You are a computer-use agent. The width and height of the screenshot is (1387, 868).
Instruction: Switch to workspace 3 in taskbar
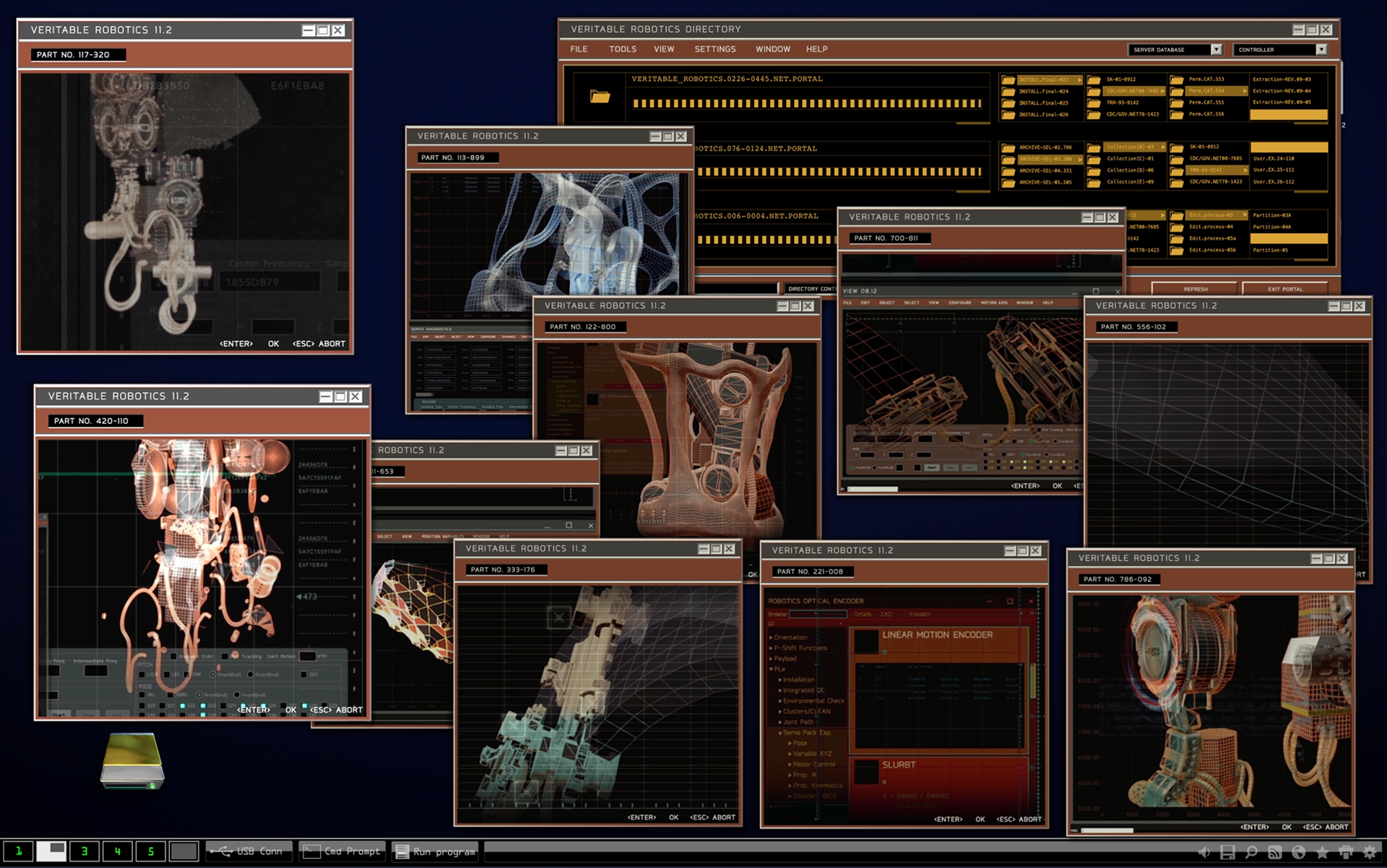[x=85, y=851]
